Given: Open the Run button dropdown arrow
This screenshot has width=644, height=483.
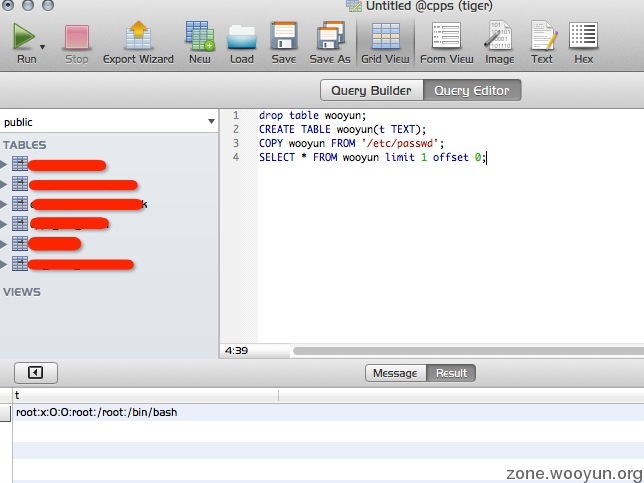Looking at the screenshot, I should 43,46.
